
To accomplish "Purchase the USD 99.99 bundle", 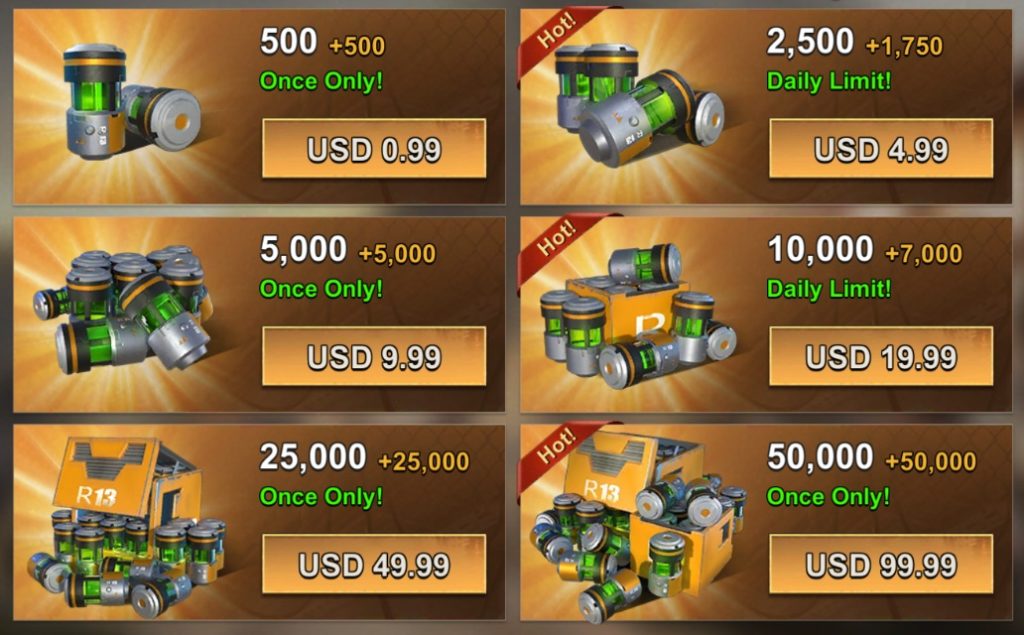I will pyautogui.click(x=881, y=564).
